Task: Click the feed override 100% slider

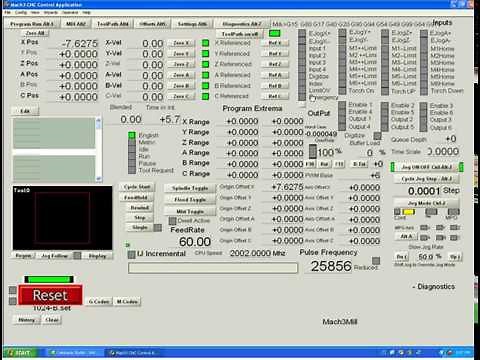Action: click(313, 152)
